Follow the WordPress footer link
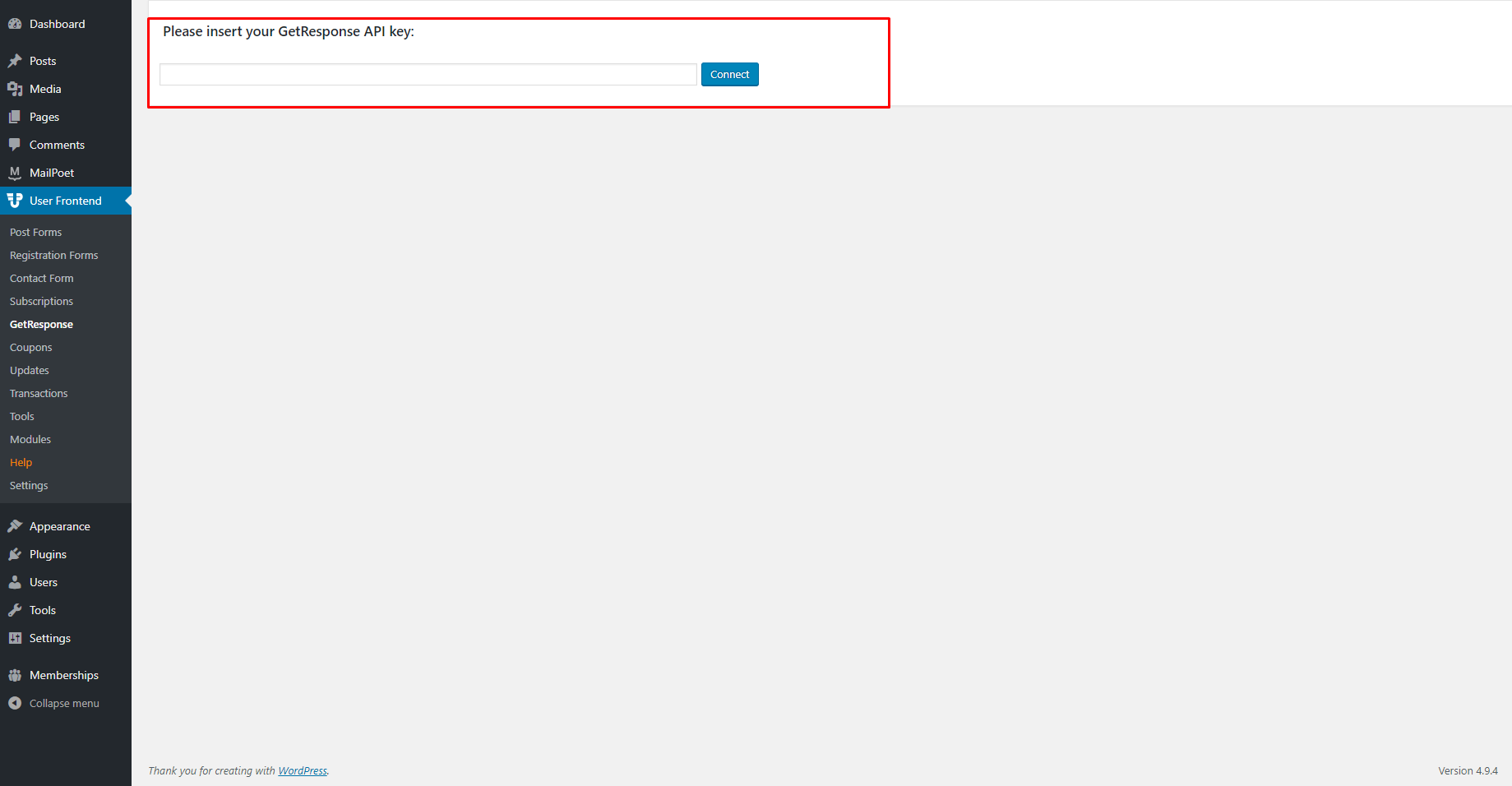 point(303,771)
